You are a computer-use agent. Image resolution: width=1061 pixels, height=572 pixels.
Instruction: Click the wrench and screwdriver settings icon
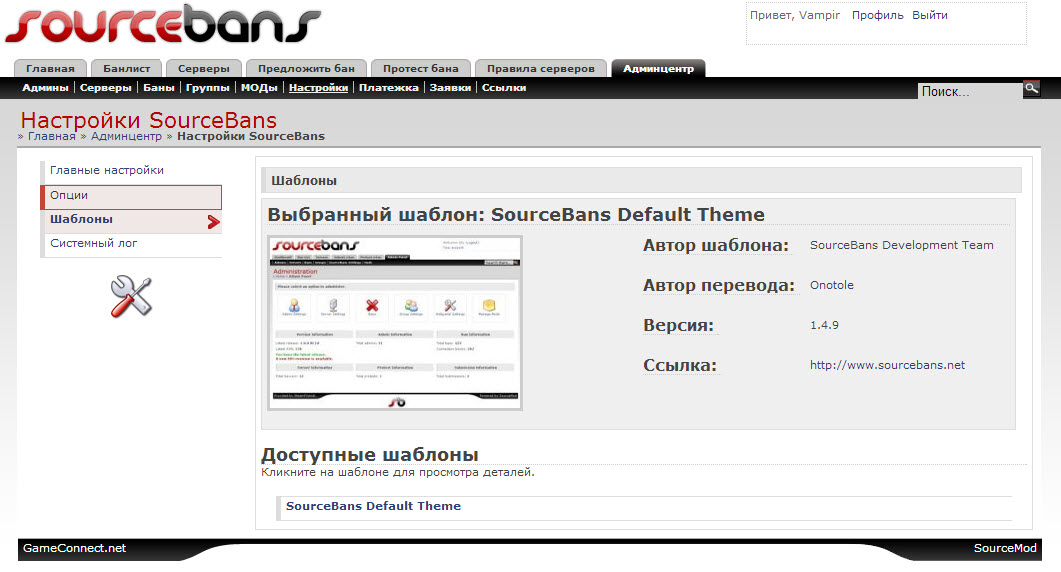point(131,296)
